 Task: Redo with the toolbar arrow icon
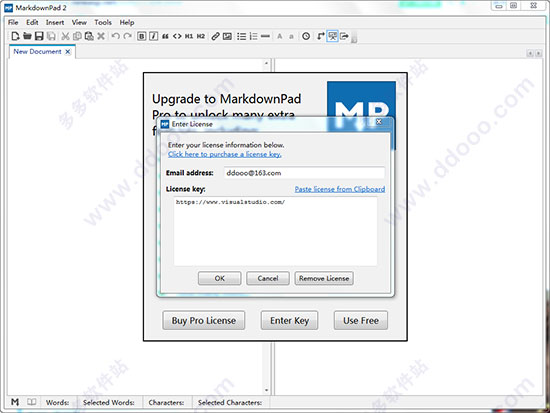click(128, 36)
